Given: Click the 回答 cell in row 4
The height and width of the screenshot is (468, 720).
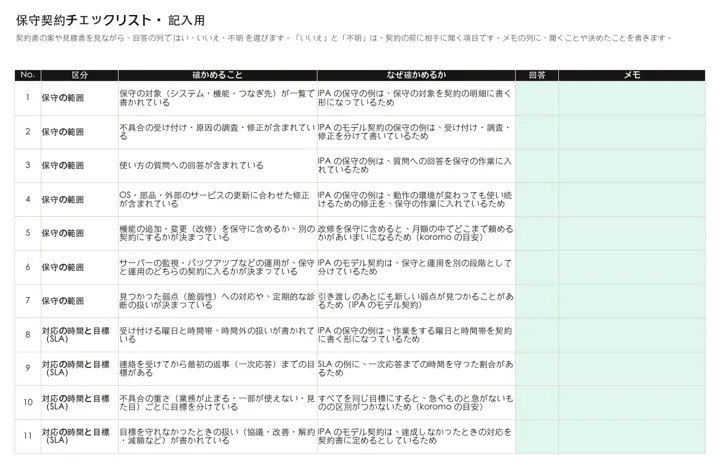Looking at the screenshot, I should pyautogui.click(x=537, y=200).
